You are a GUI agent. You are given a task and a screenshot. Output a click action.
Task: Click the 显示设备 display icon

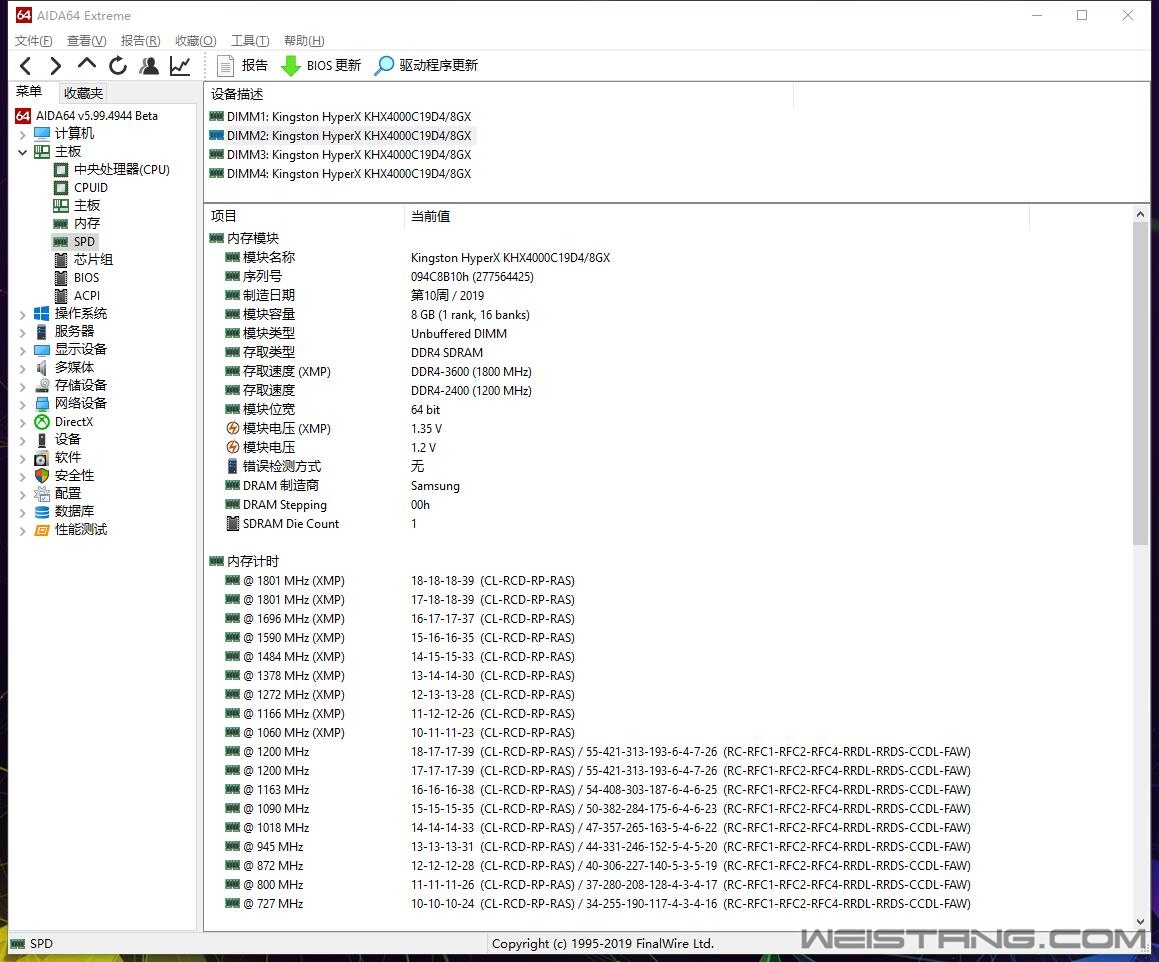click(42, 350)
